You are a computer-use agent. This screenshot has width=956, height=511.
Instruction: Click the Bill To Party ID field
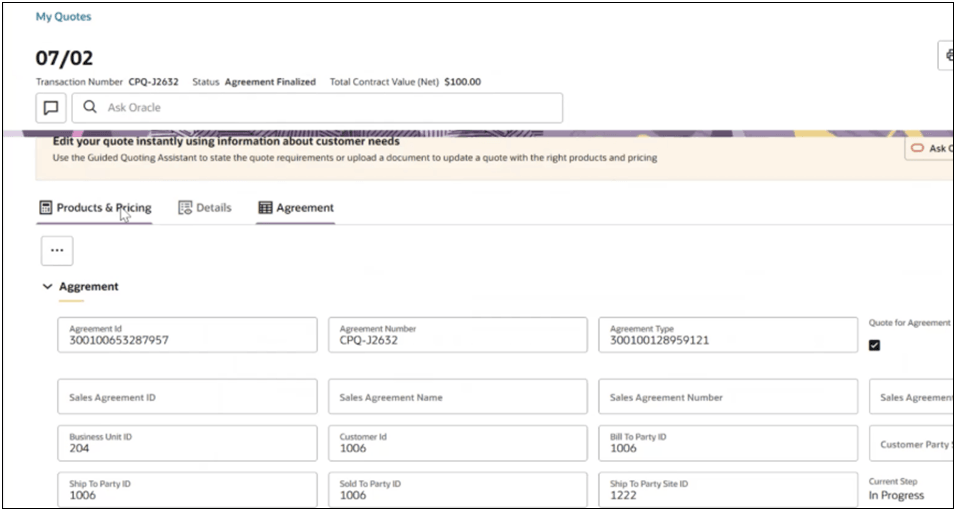tap(728, 443)
